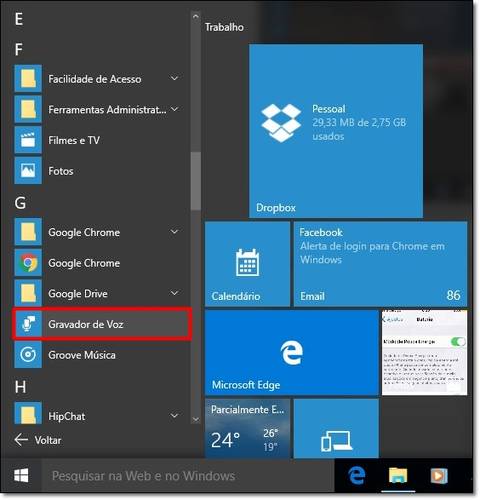Viewport: 480px width, 500px height.
Task: Click the Windows Start button
Action: pos(21,475)
